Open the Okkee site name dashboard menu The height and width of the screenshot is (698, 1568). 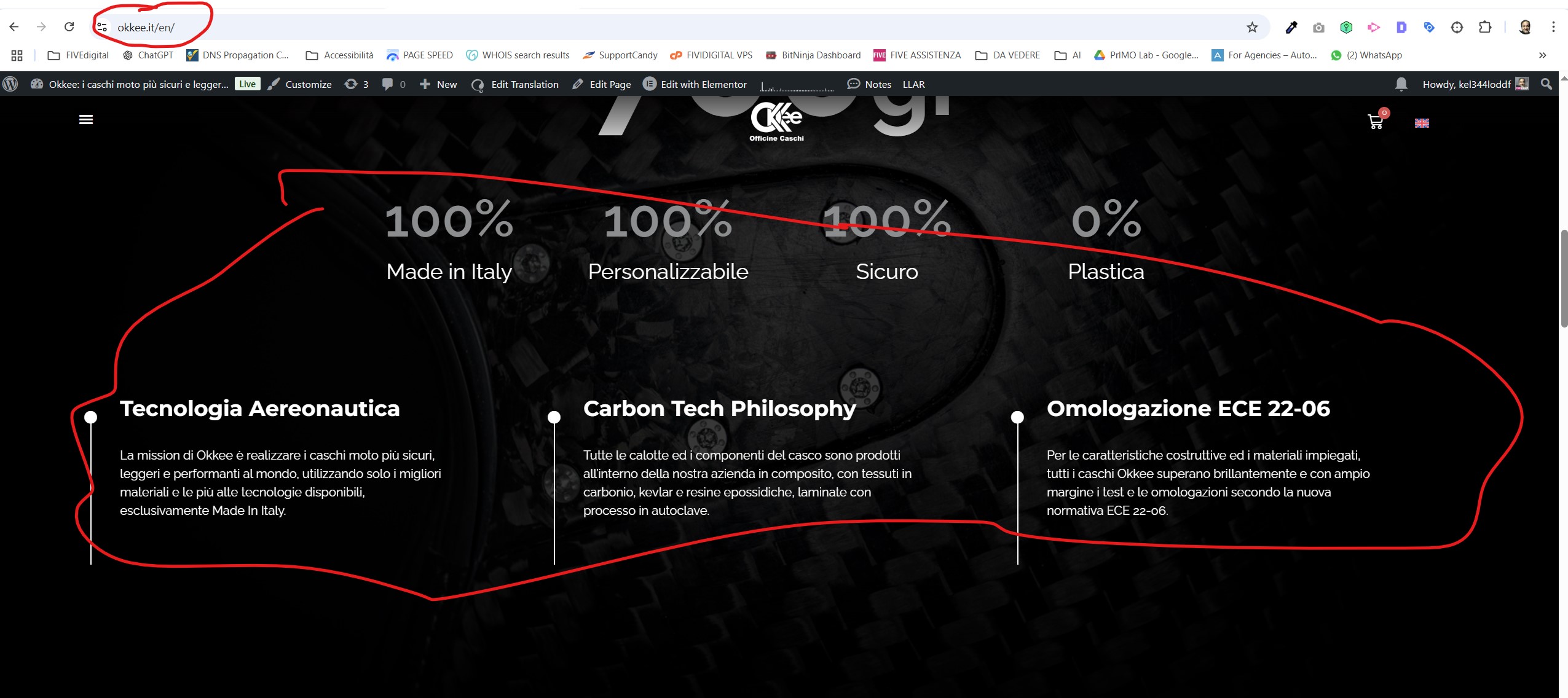click(x=130, y=84)
